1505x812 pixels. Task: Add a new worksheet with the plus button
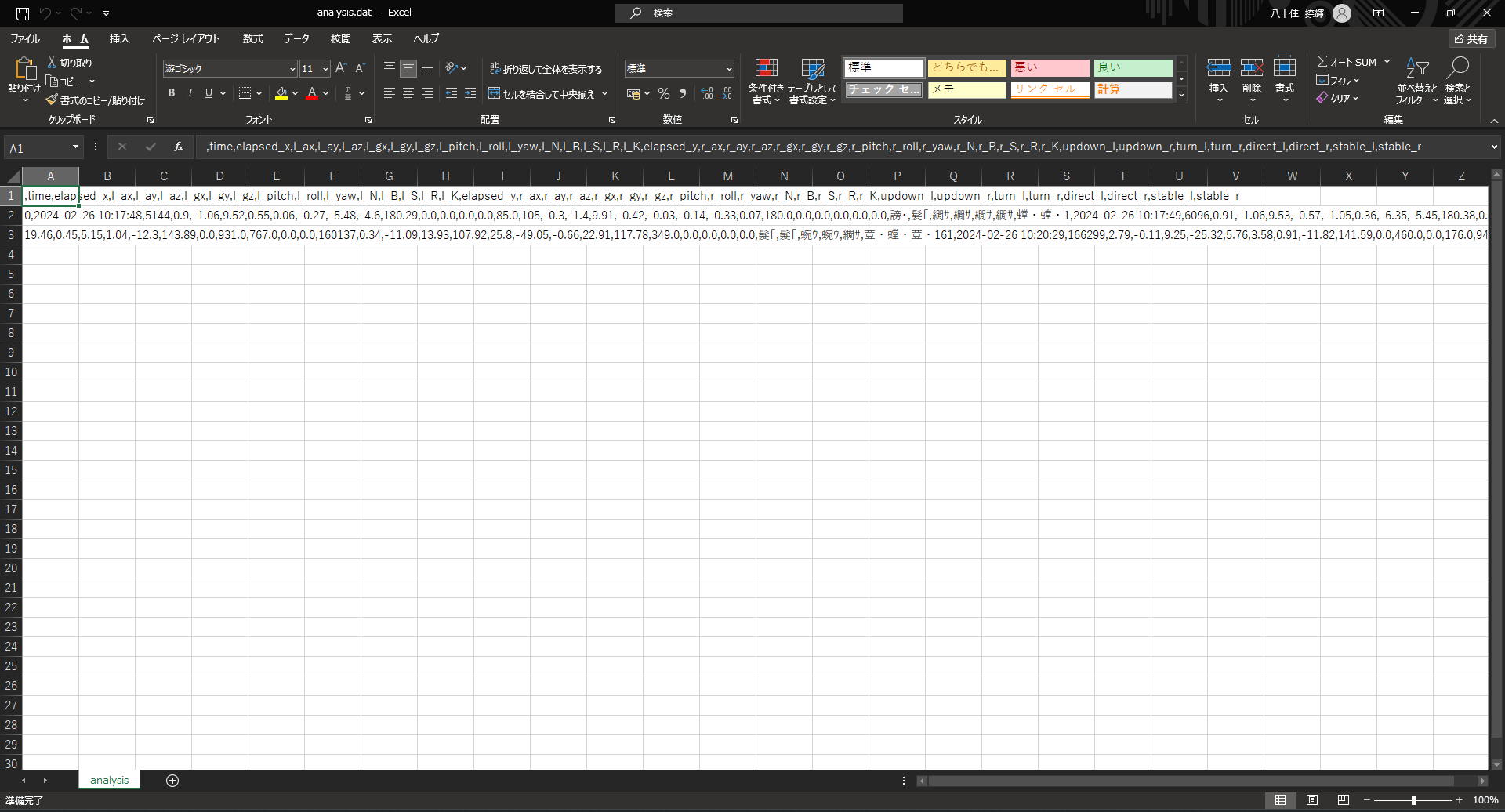[x=172, y=781]
